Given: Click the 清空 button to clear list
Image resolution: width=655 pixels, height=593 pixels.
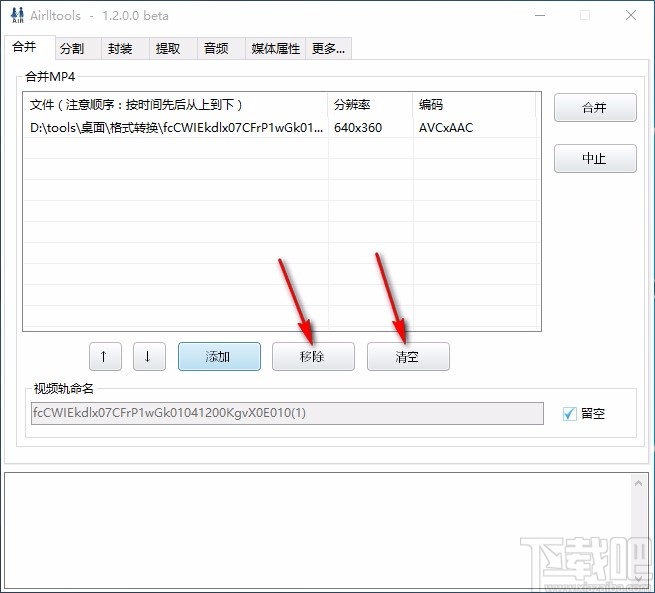Looking at the screenshot, I should [408, 356].
